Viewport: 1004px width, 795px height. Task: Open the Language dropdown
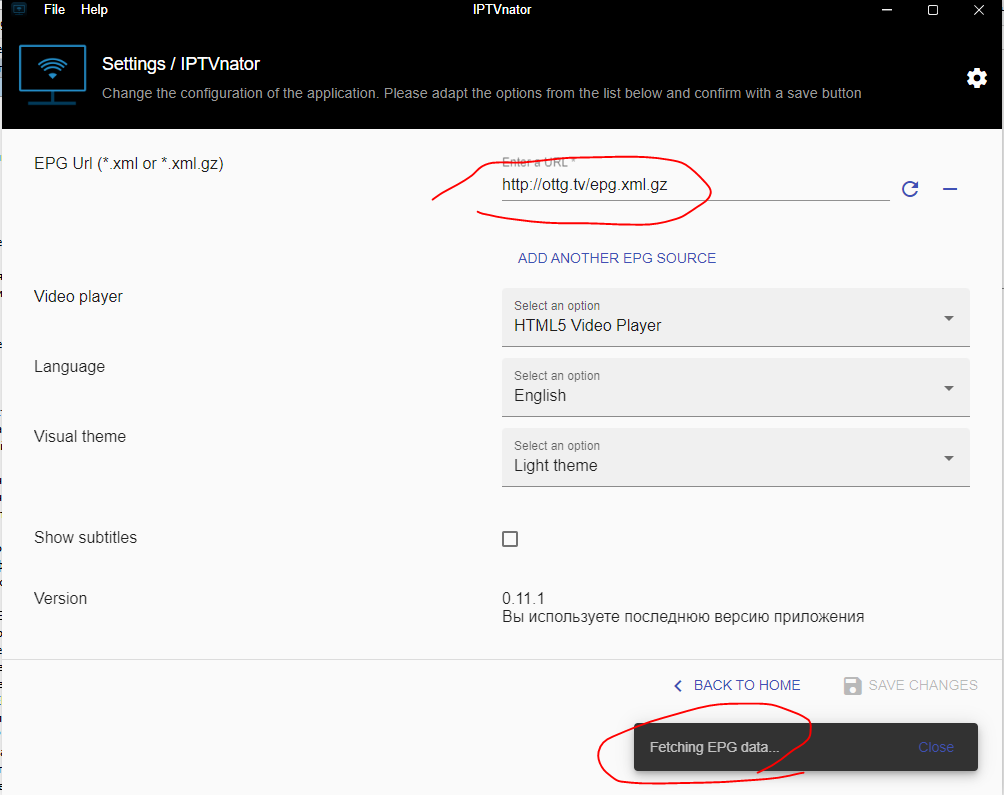(x=736, y=387)
